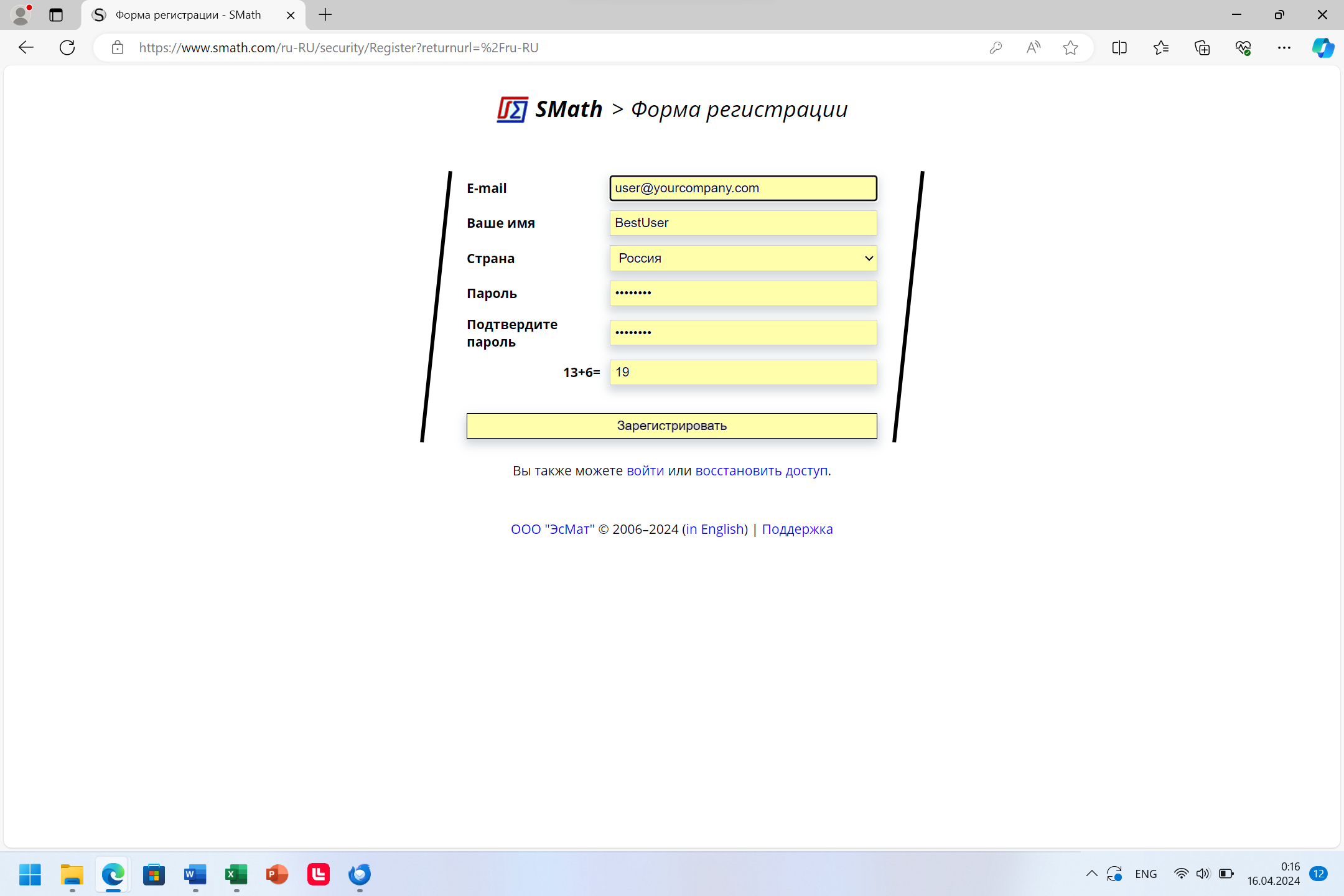Open the tab actions menu
1344x896 pixels.
(56, 15)
